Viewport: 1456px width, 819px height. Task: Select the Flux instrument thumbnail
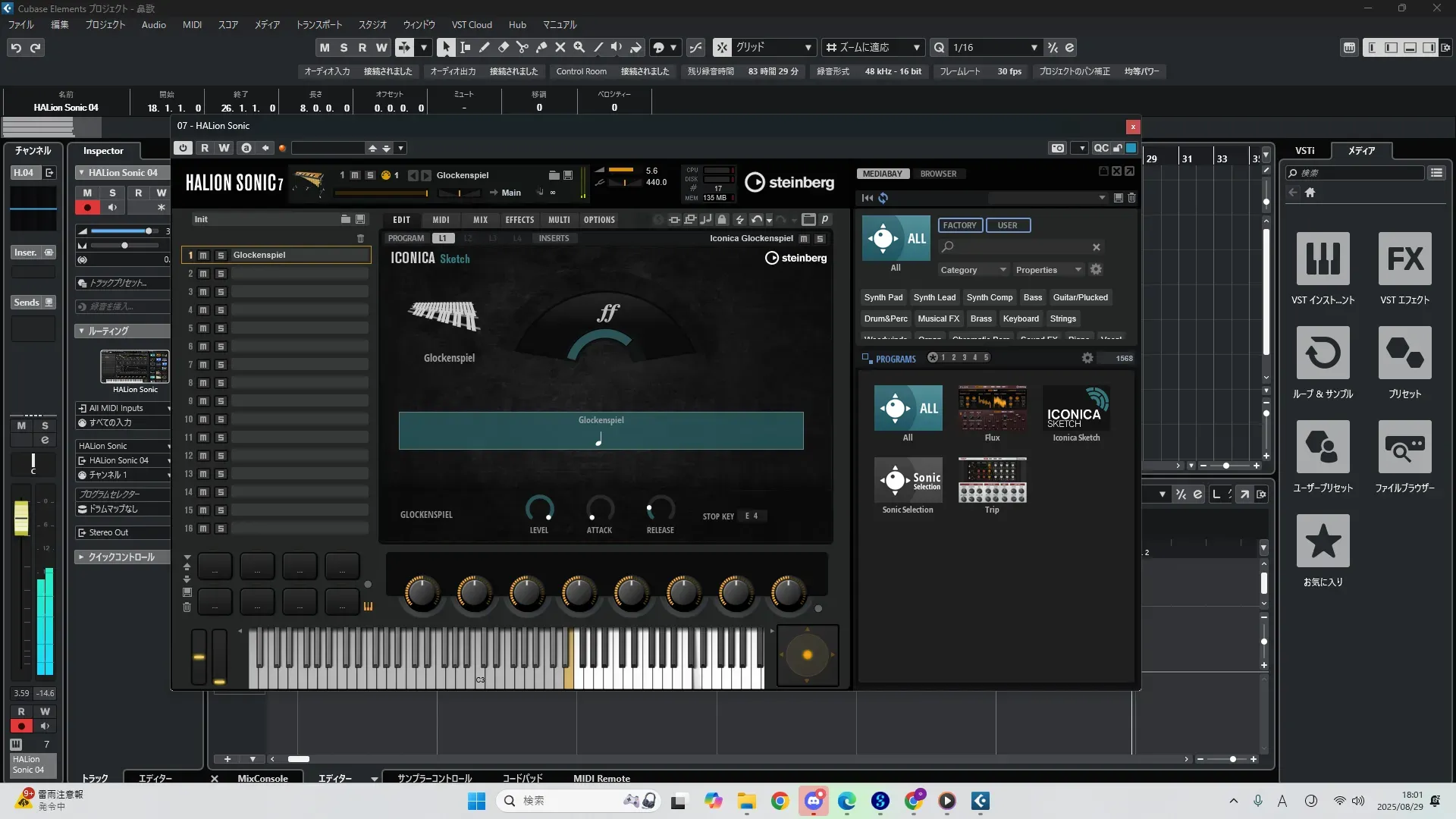pyautogui.click(x=992, y=408)
